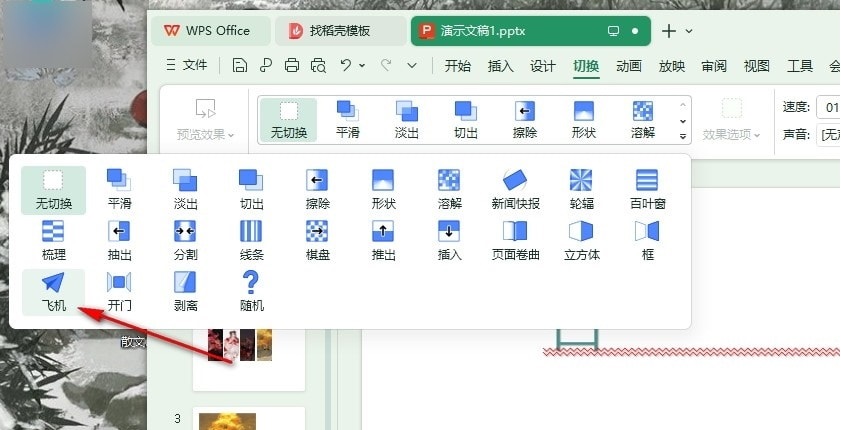
Task: Select the 飞机 (airplane) transition effect
Action: 53,291
